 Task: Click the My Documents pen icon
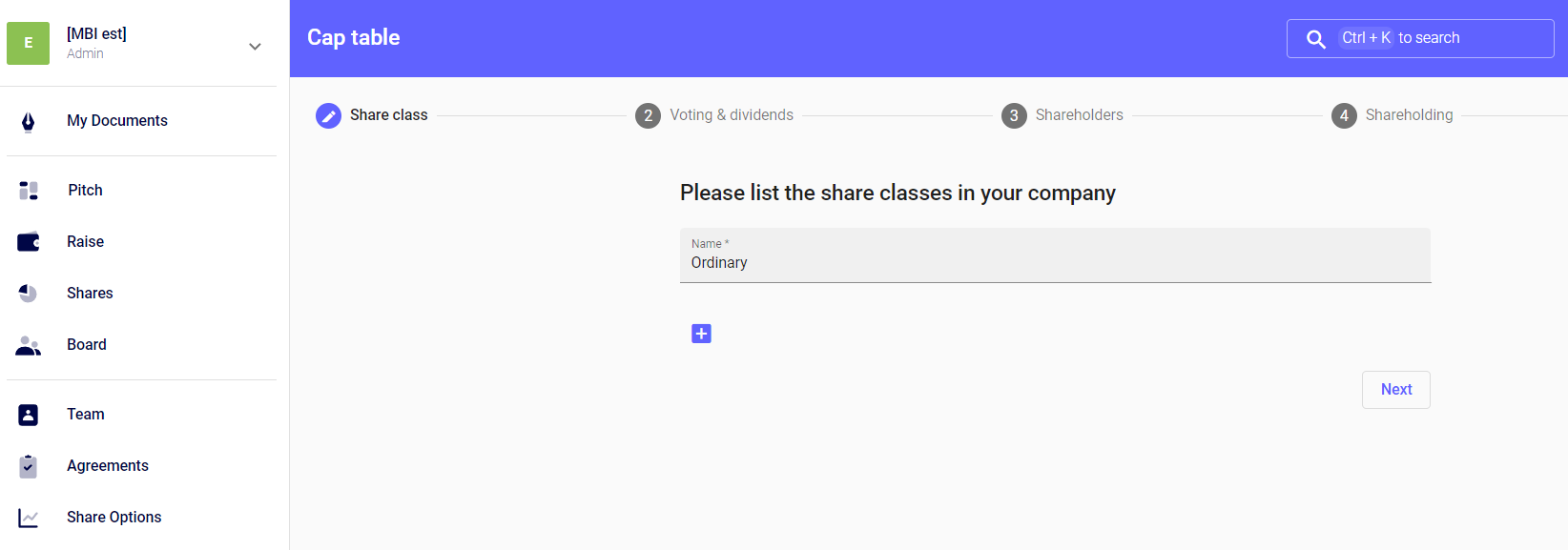29,121
